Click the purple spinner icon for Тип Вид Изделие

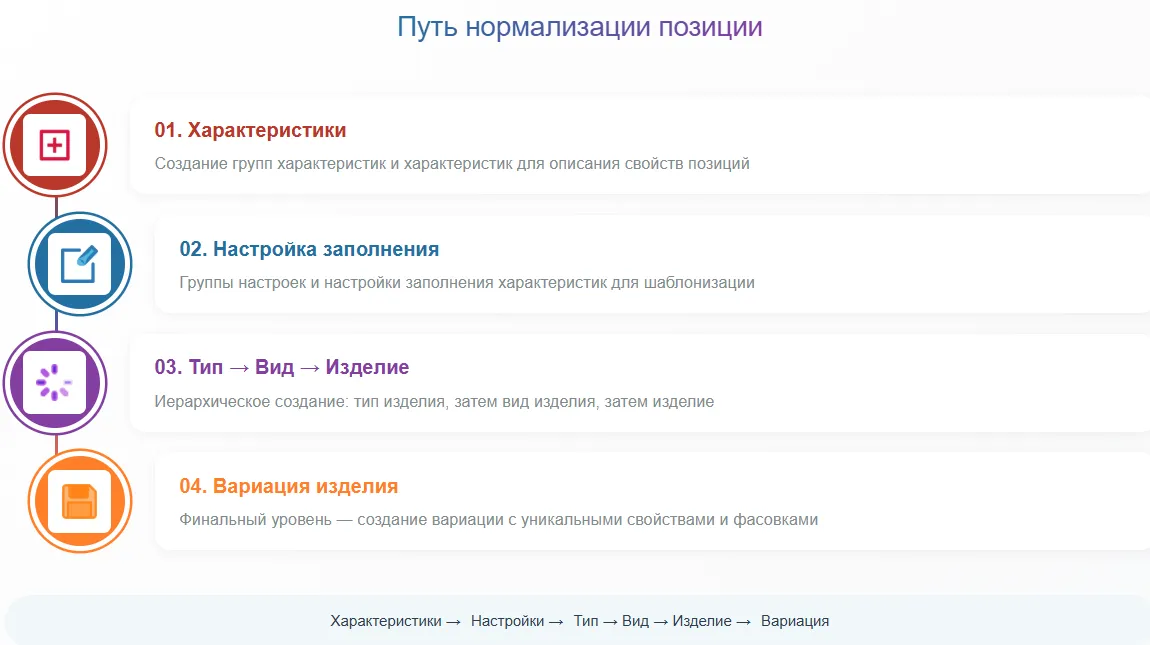(54, 383)
